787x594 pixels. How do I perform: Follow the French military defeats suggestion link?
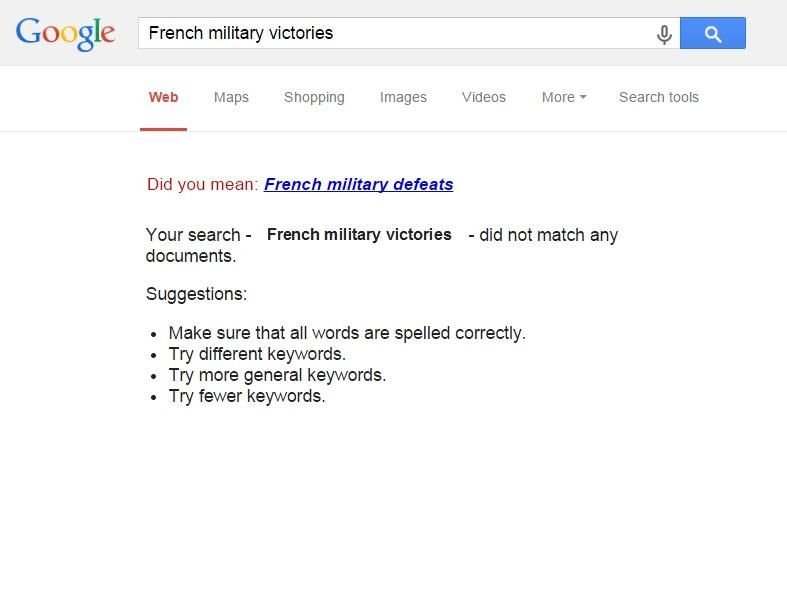pyautogui.click(x=358, y=184)
